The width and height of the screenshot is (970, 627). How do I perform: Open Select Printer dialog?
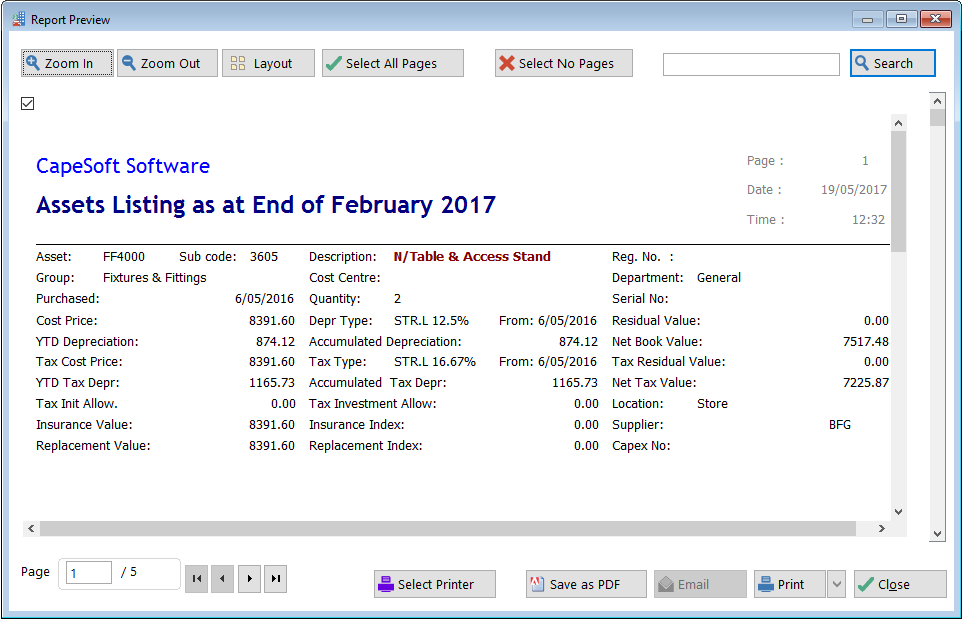pyautogui.click(x=435, y=584)
